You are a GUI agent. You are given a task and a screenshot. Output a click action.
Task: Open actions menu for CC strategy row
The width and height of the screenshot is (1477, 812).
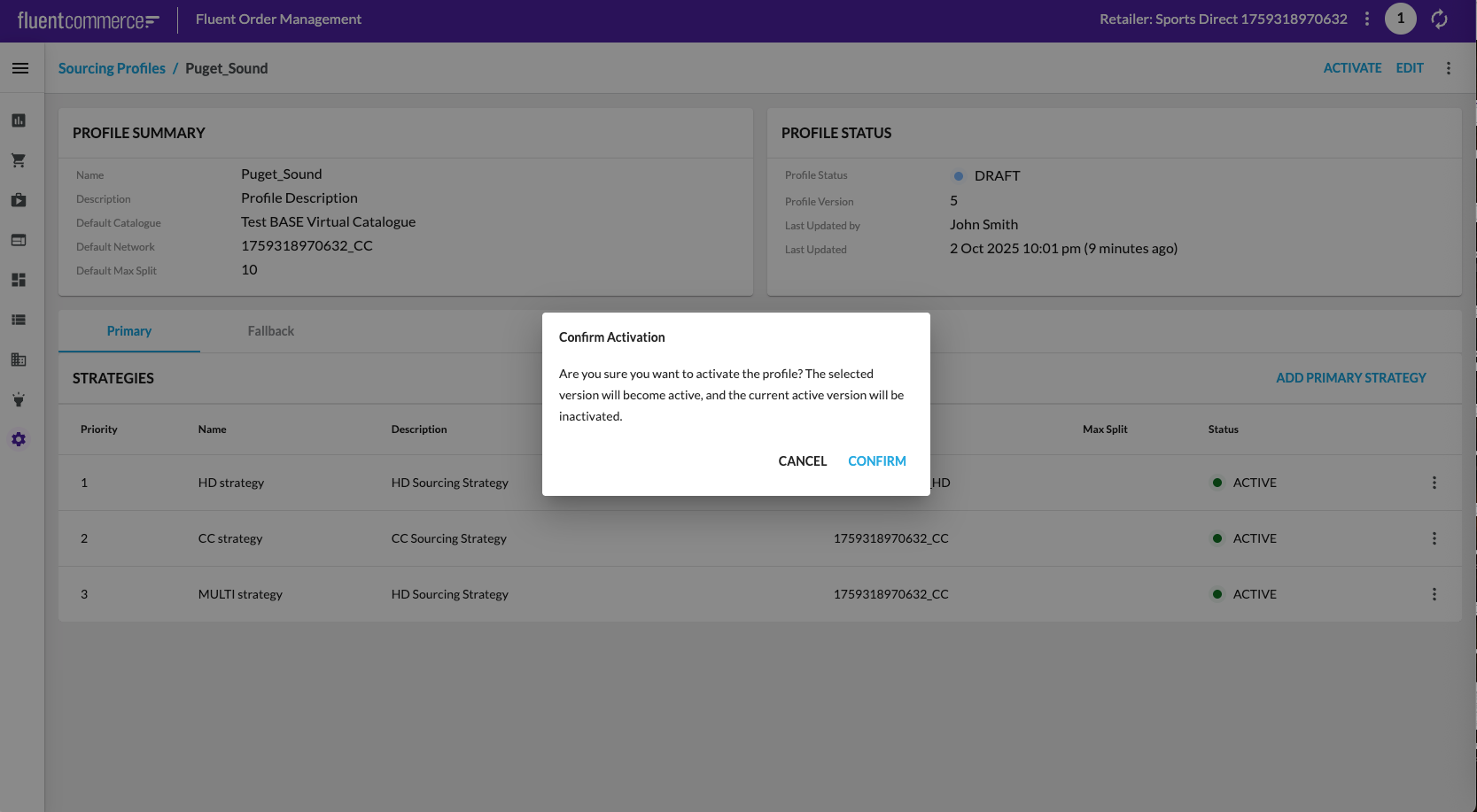tap(1434, 538)
